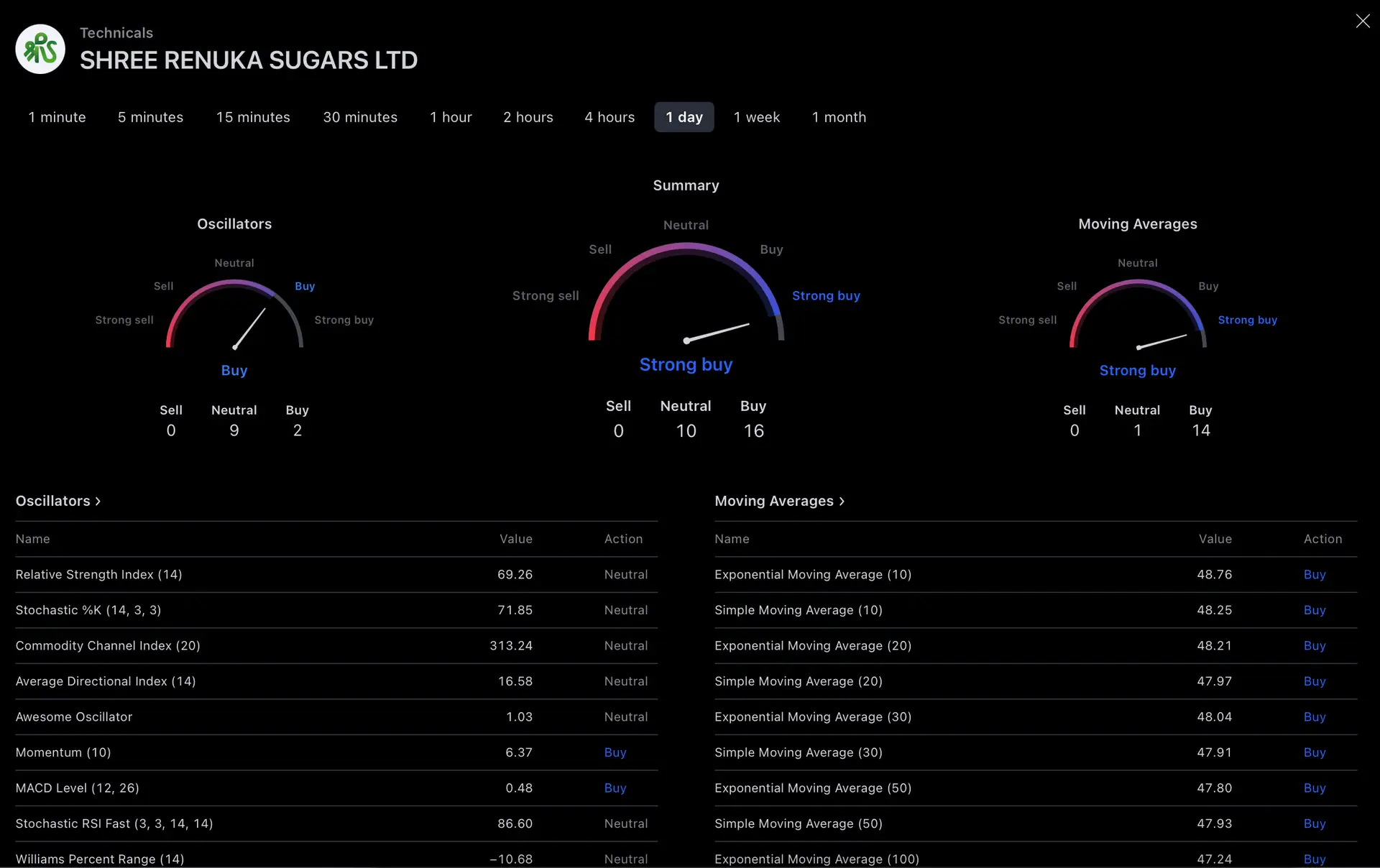
Task: Click the Awesome Oscillator Neutral action
Action: tap(625, 717)
